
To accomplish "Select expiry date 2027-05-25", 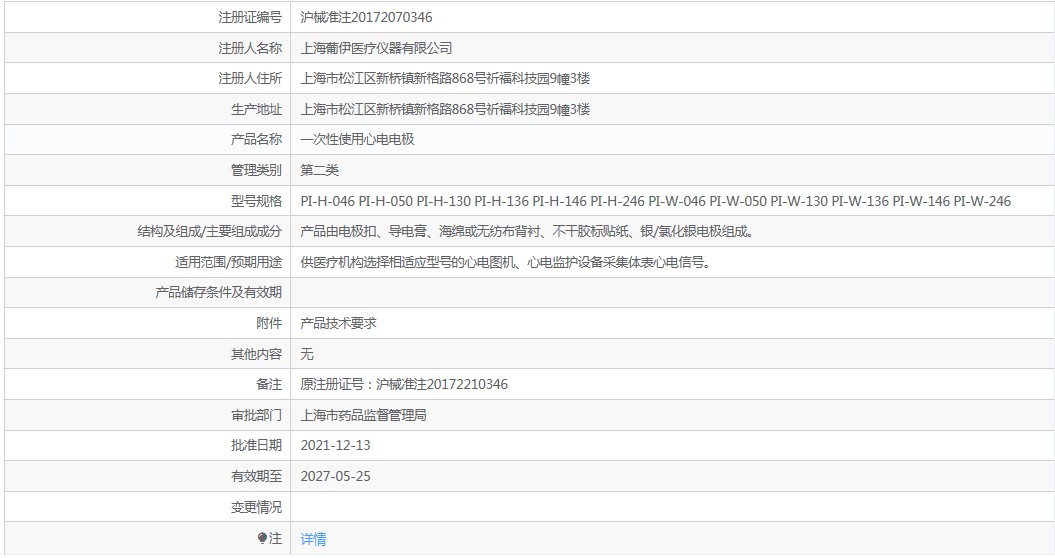I will (x=335, y=477).
